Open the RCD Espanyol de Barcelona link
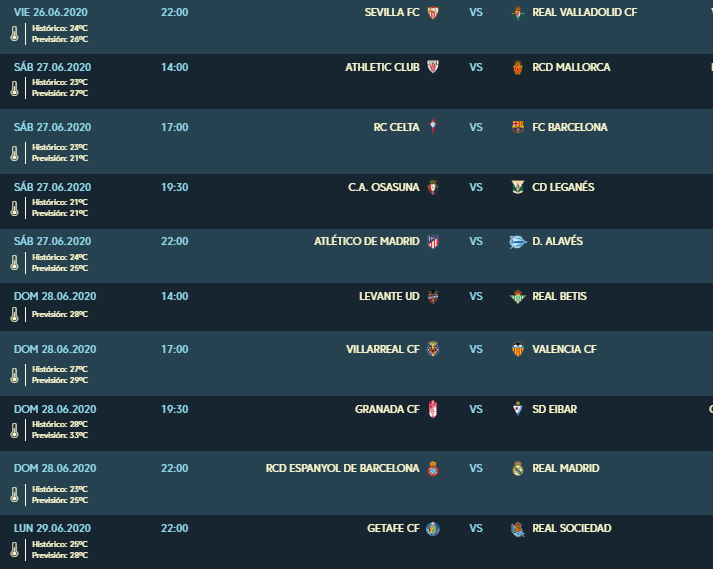This screenshot has width=713, height=569. tap(342, 468)
